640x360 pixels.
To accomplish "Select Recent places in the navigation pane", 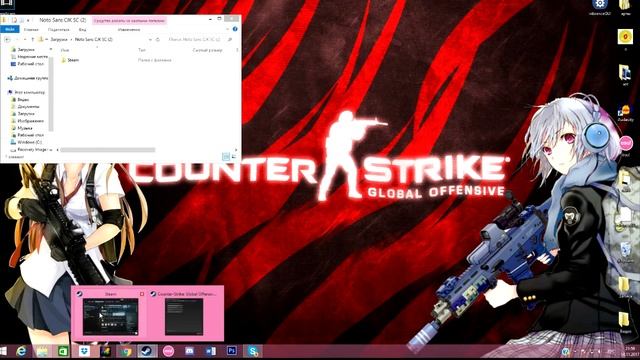I will (29, 57).
